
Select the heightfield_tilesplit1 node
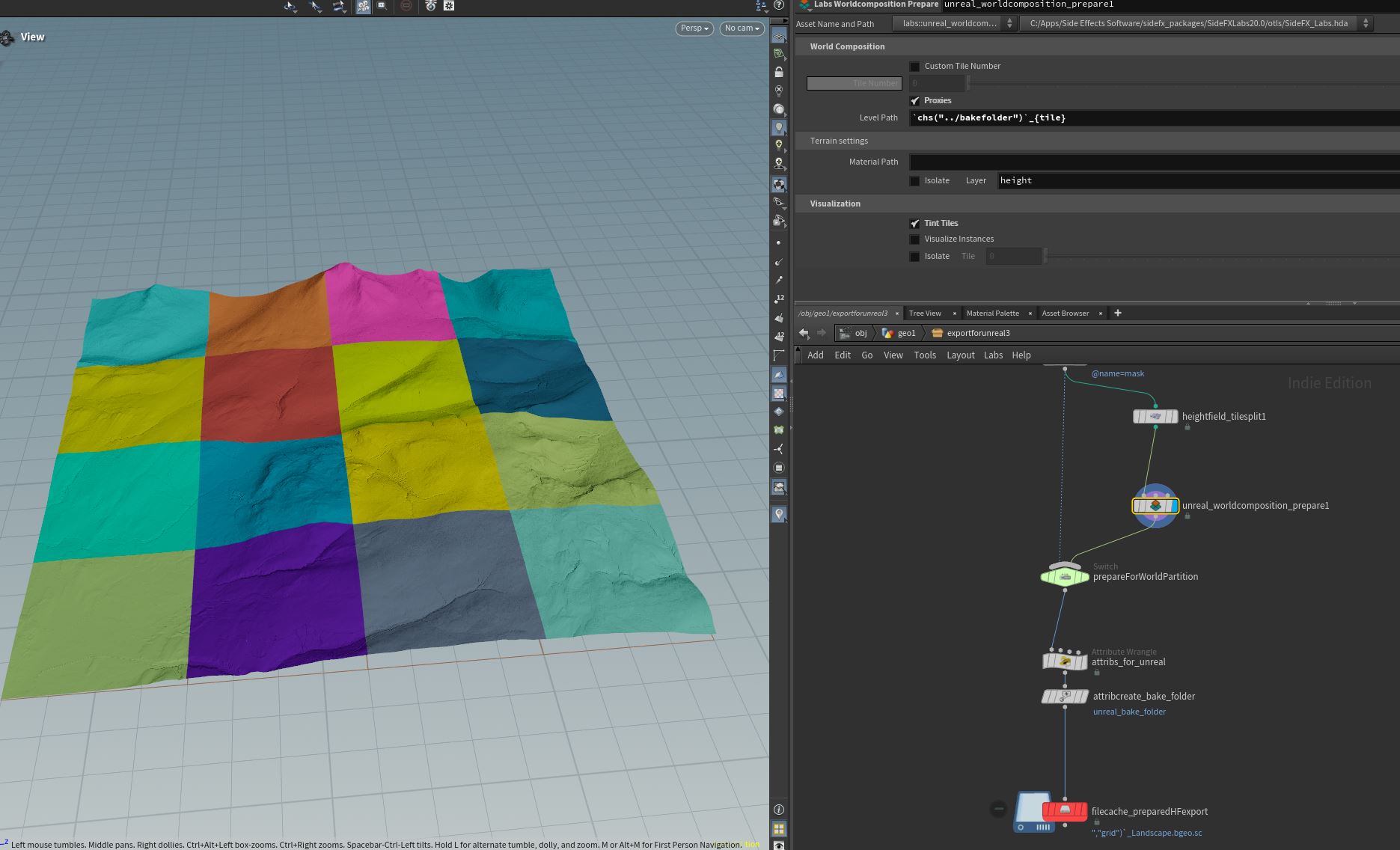click(x=1155, y=416)
